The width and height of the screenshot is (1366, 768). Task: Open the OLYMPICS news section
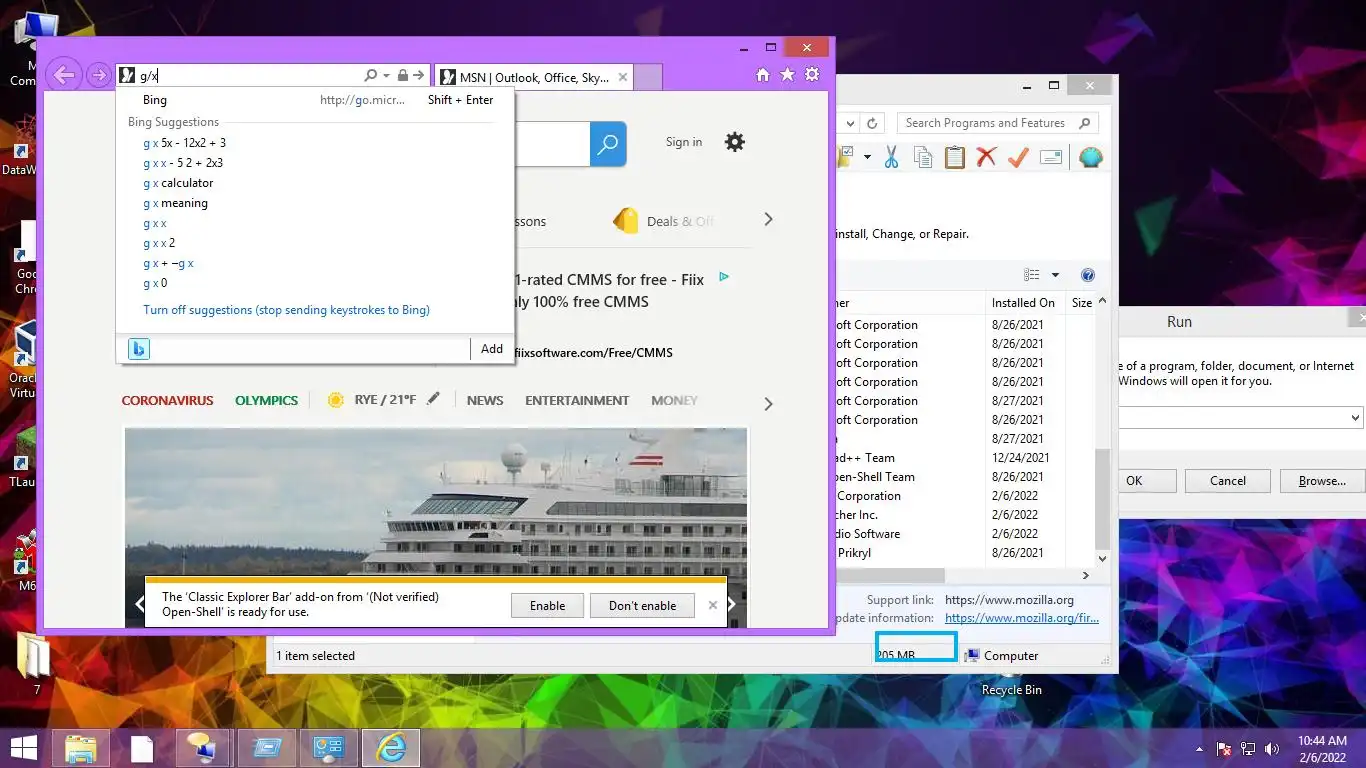(266, 400)
